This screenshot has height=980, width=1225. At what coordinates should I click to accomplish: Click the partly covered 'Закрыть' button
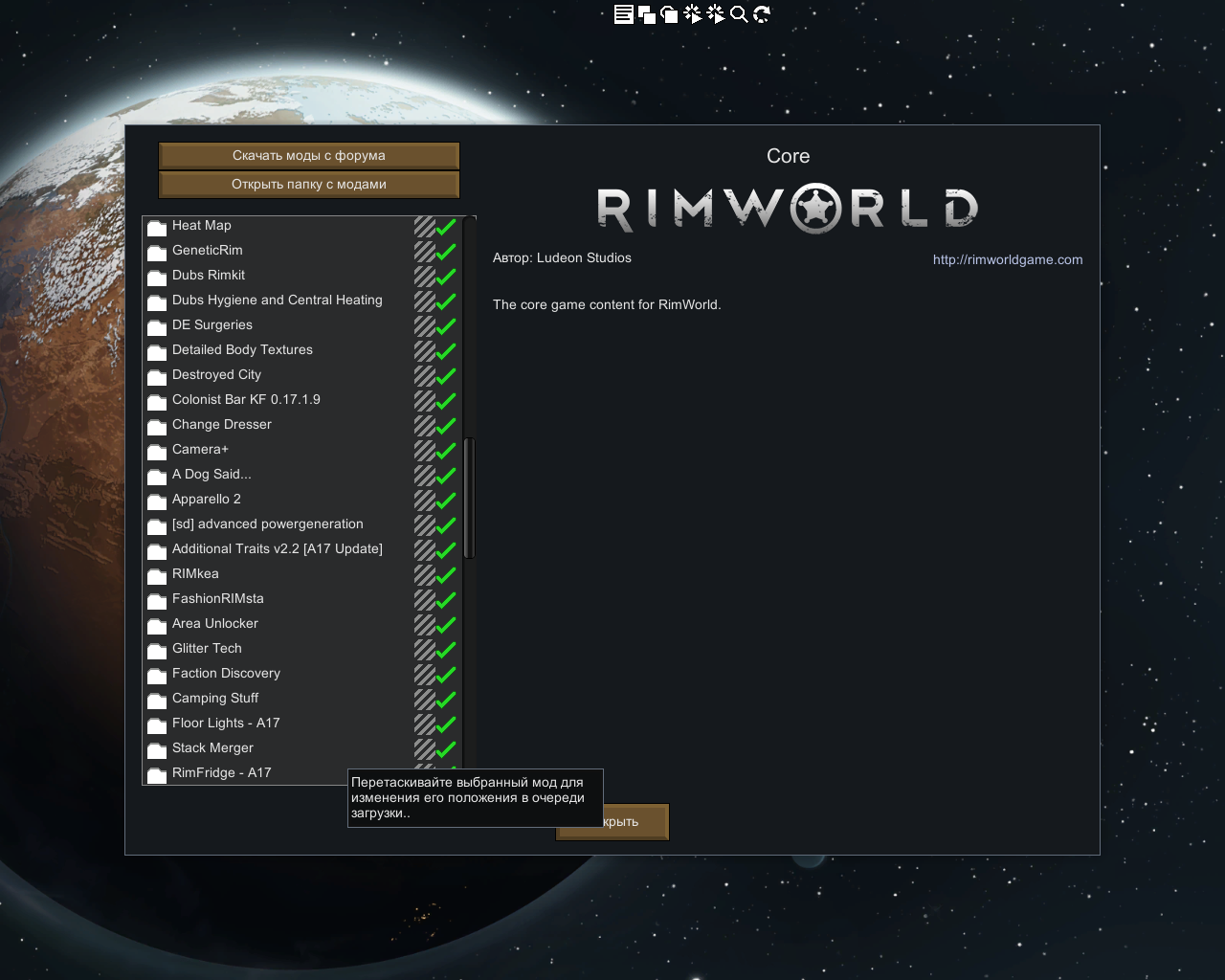635,822
